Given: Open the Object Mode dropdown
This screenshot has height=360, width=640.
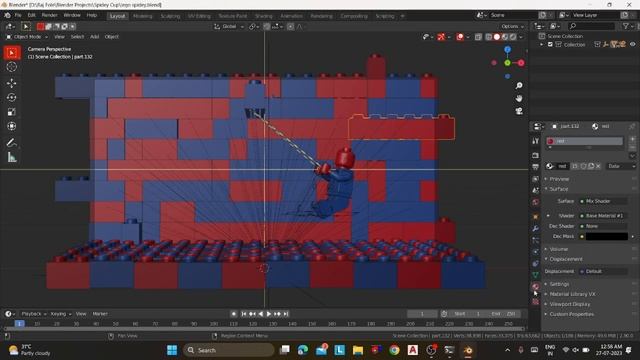Looking at the screenshot, I should [x=27, y=37].
